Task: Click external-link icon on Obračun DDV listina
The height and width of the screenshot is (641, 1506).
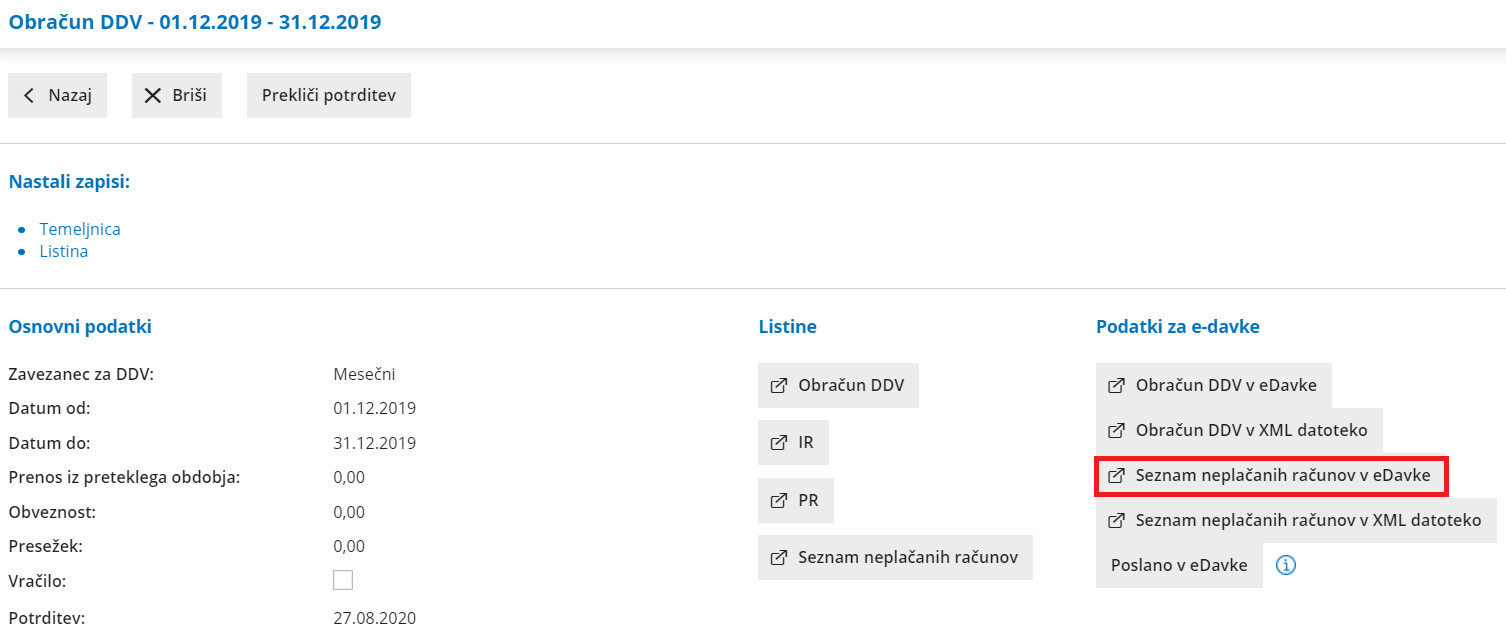Action: [779, 385]
